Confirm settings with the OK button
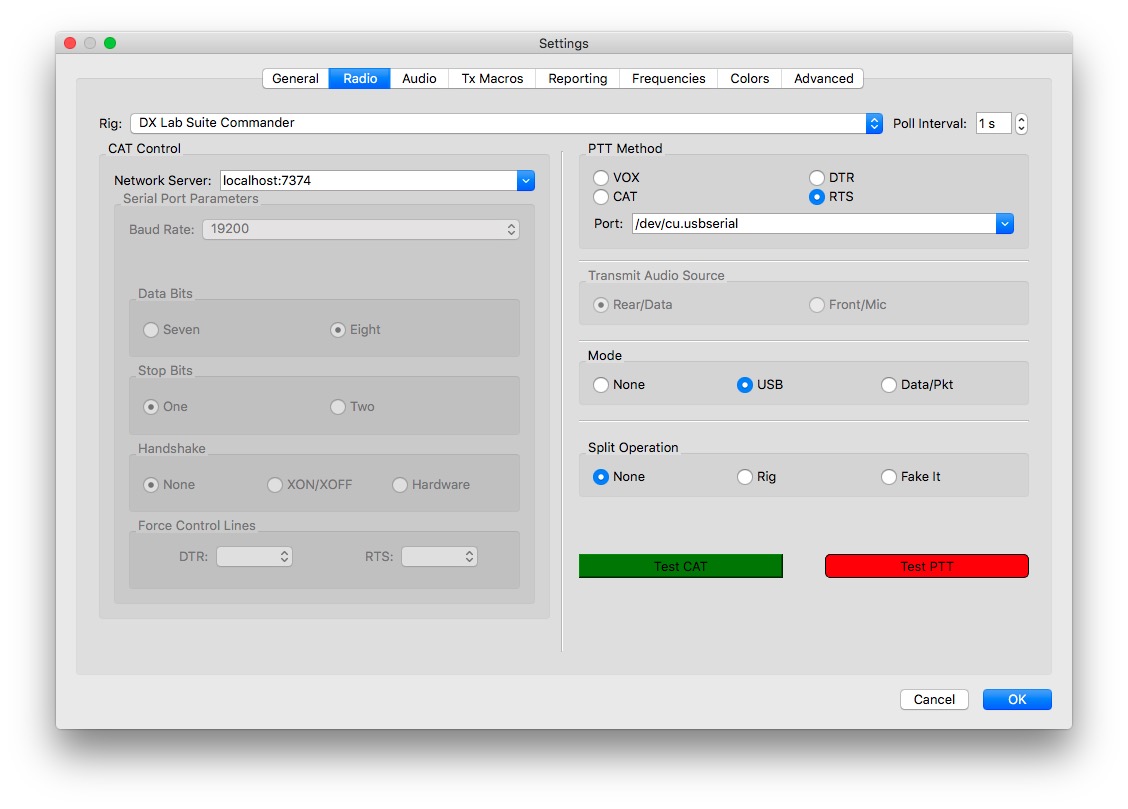1128x809 pixels. click(1016, 700)
